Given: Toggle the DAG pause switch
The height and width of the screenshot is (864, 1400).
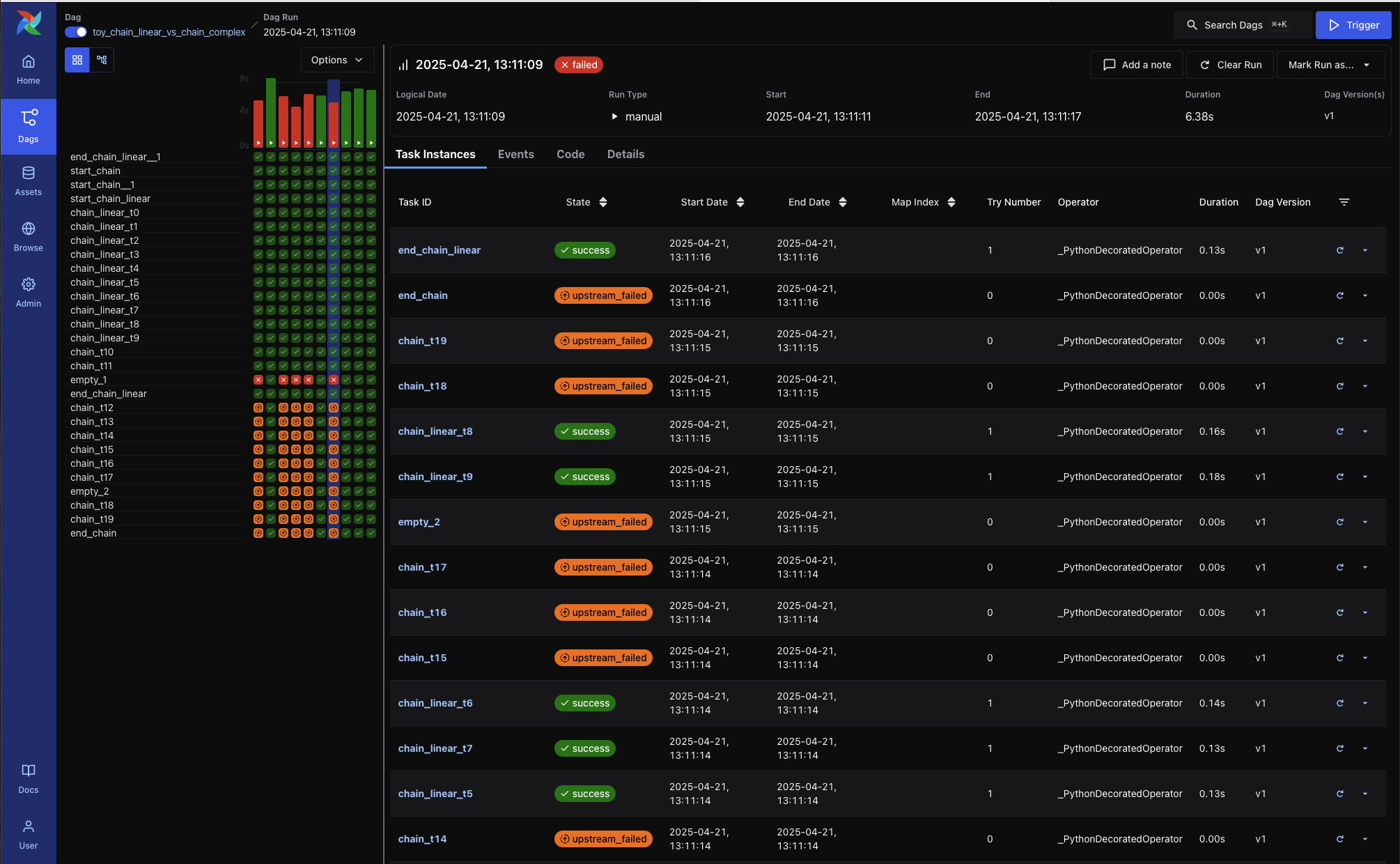Looking at the screenshot, I should click(76, 32).
